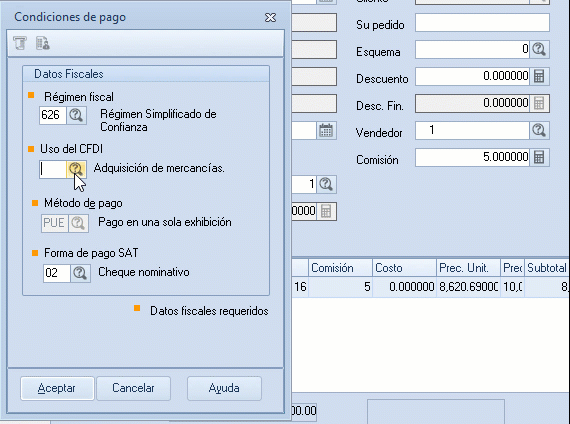The image size is (570, 424).
Task: Cancel the Condiciones de pago dialog
Action: (133, 388)
